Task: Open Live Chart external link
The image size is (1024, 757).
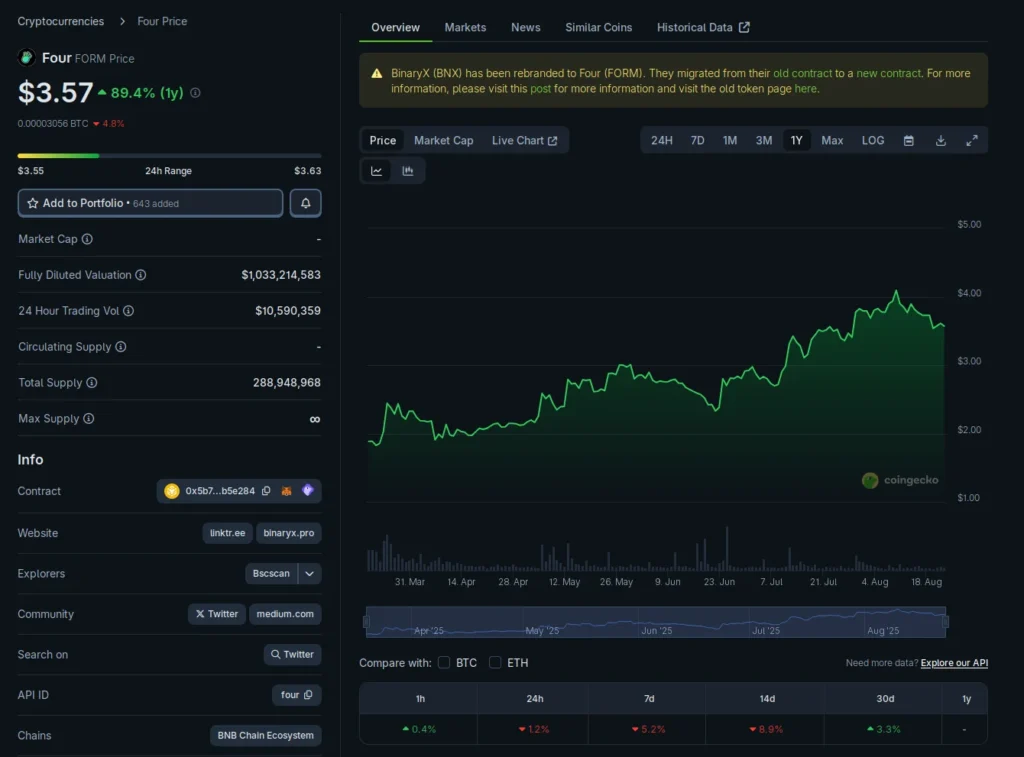Action: [x=524, y=140]
